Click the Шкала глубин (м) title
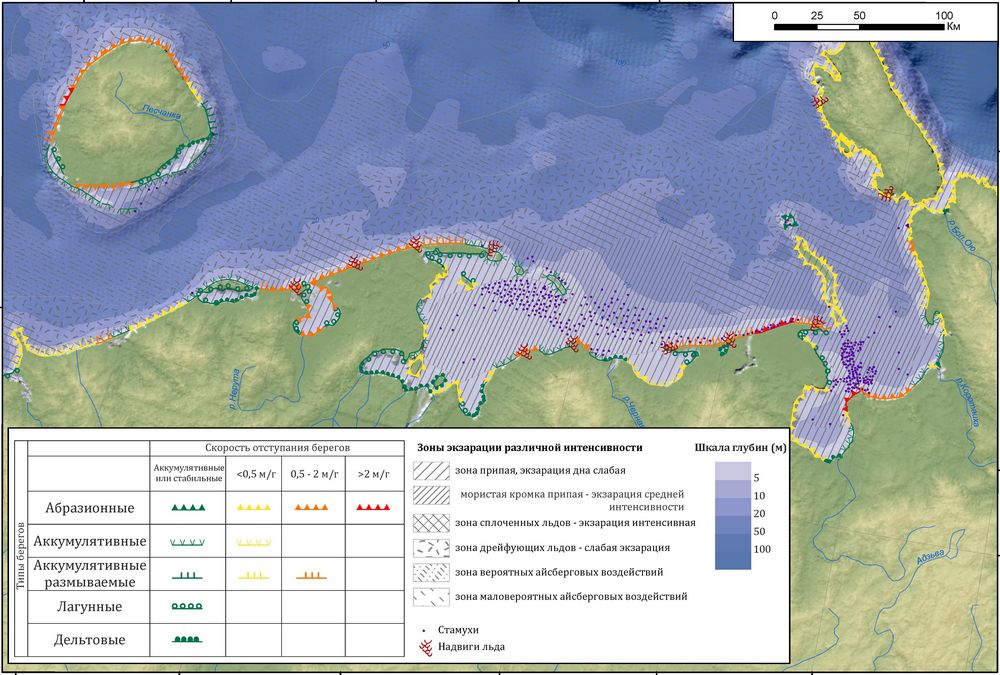Screen dimensions: 1000x675 click(741, 447)
